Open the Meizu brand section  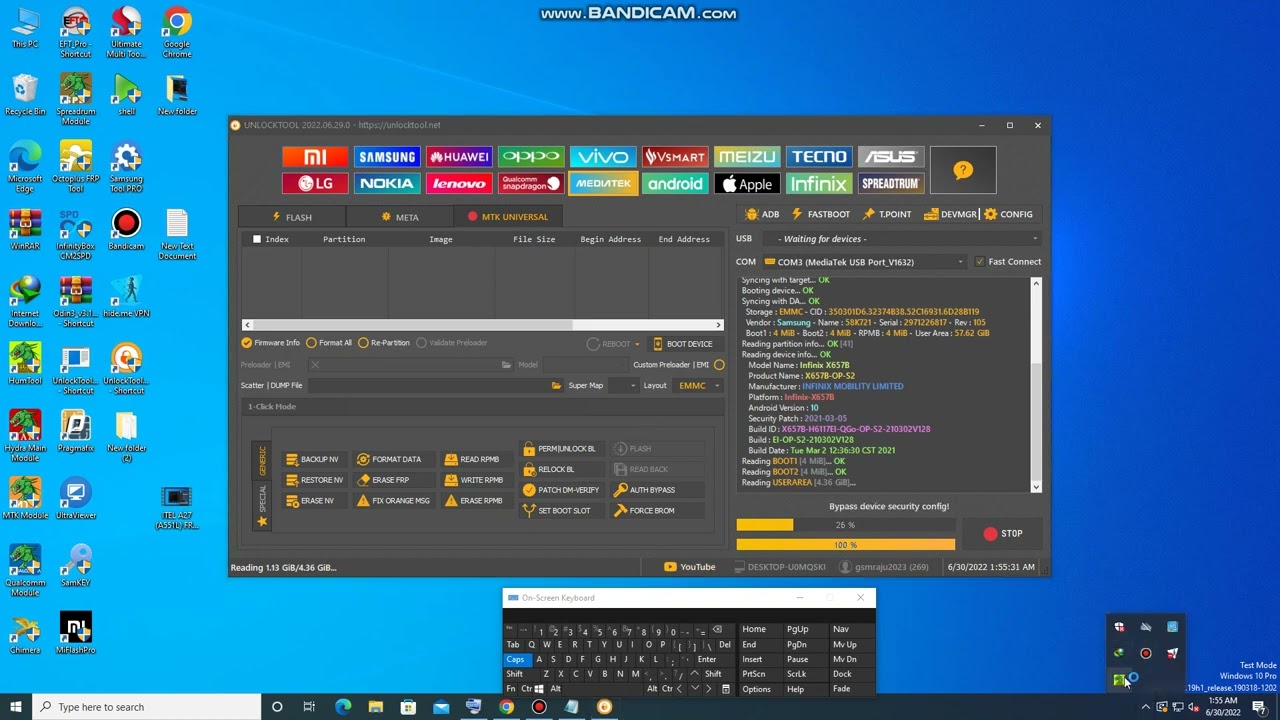coord(747,157)
